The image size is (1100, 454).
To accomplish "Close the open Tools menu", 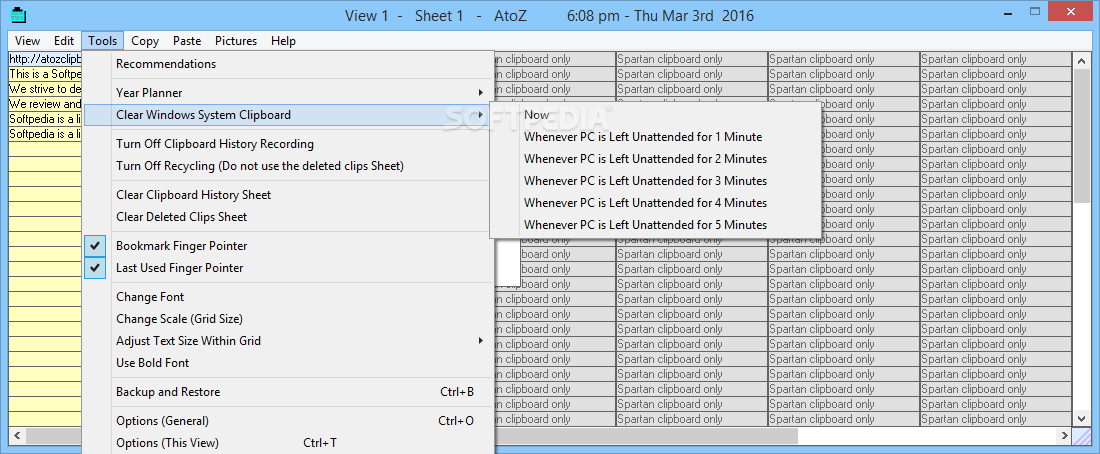I will click(102, 41).
